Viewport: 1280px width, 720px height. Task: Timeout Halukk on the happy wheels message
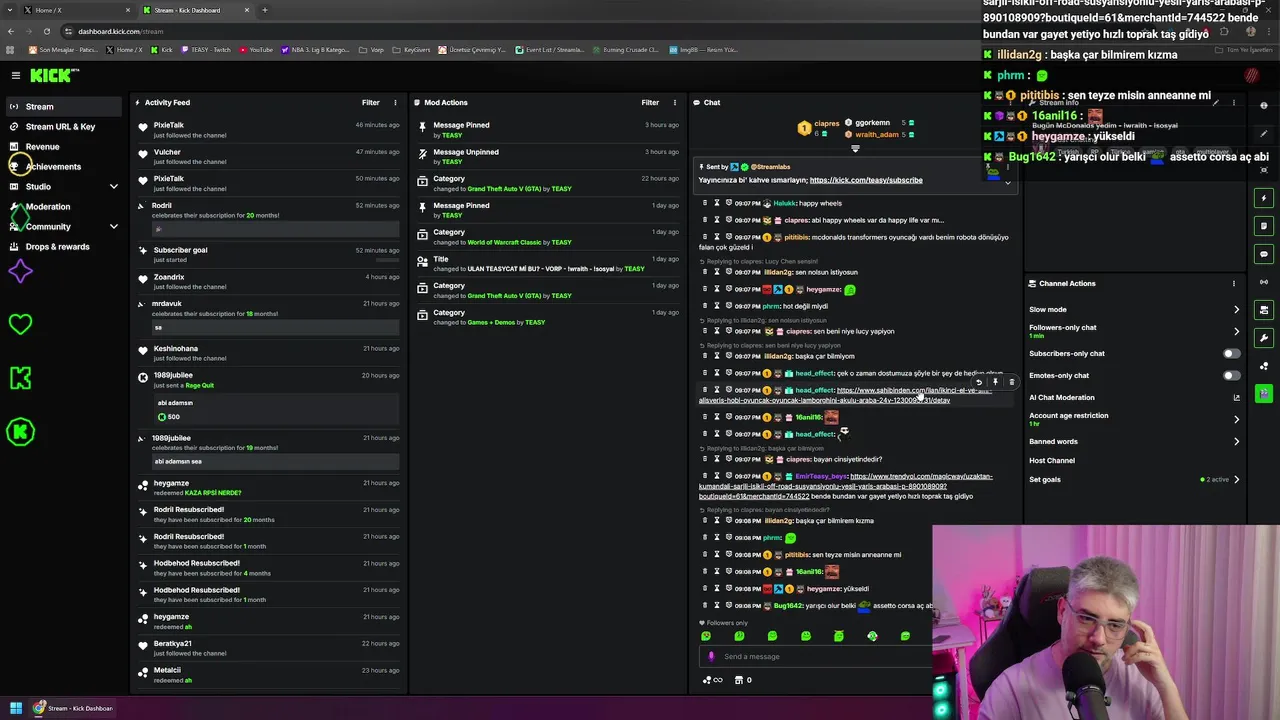pos(717,203)
